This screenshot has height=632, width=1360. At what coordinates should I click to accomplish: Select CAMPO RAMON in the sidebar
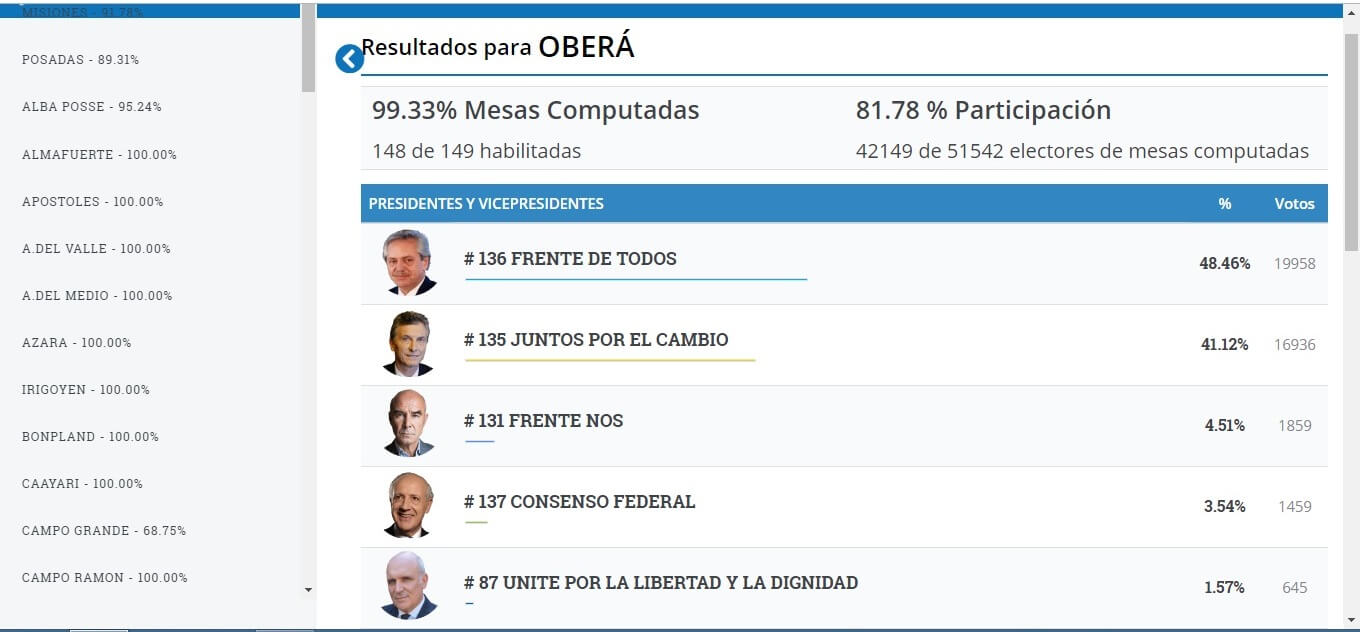(x=105, y=578)
